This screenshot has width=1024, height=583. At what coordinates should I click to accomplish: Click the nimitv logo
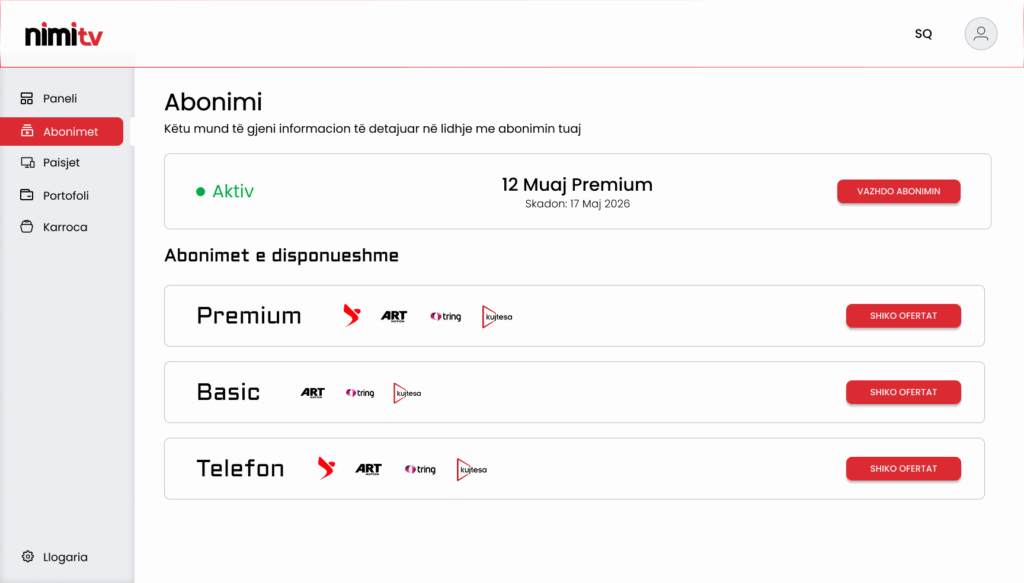point(63,35)
